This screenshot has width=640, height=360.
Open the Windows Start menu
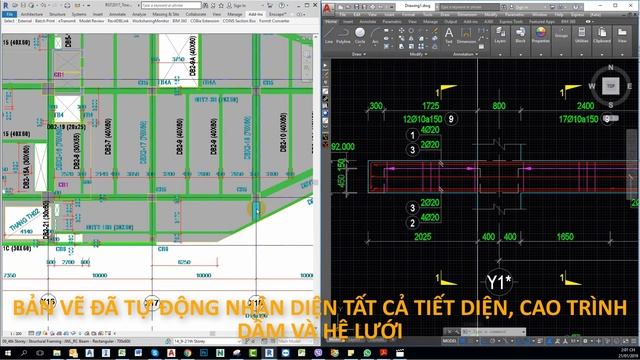7,352
